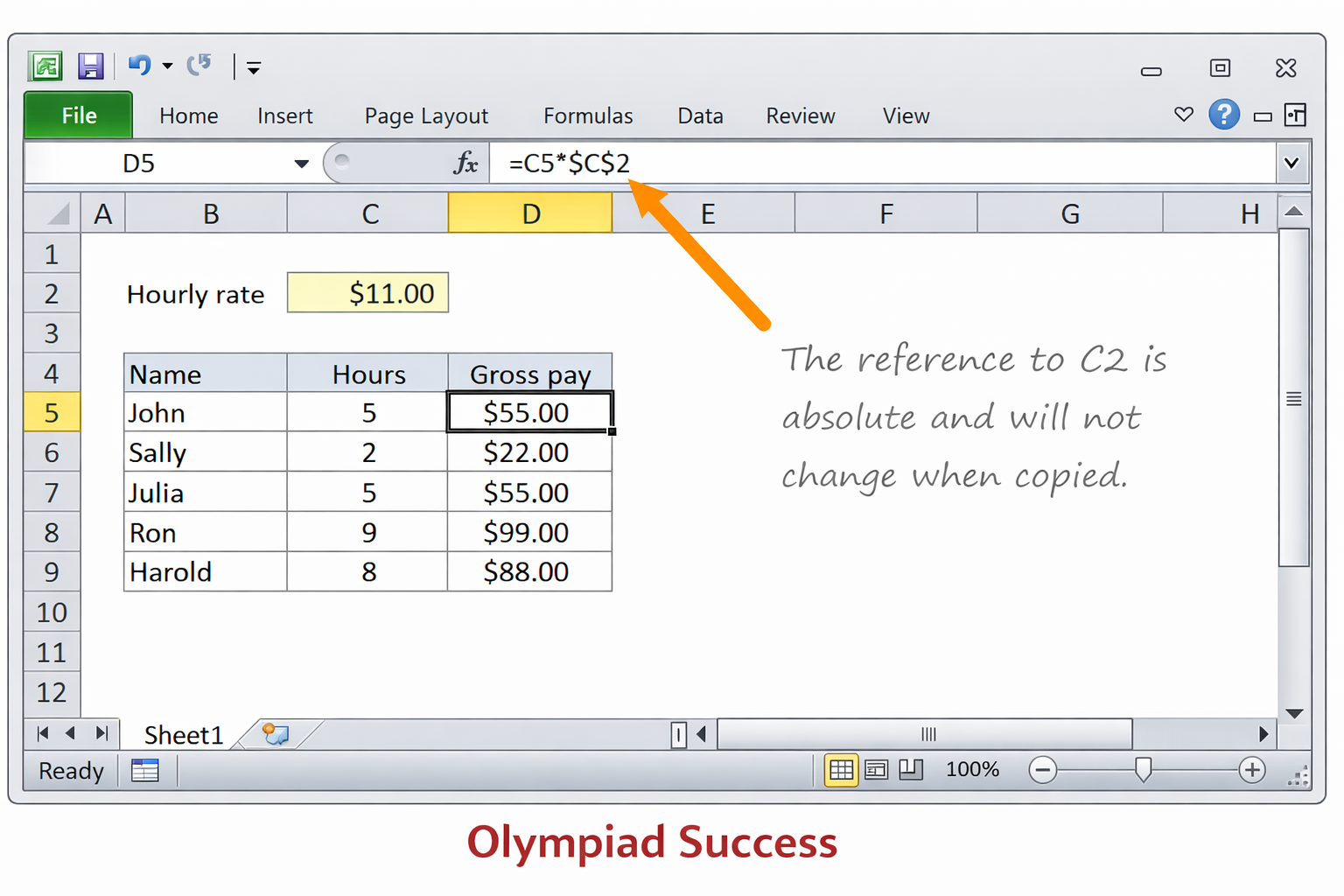Image resolution: width=1344 pixels, height=896 pixels.
Task: Open the Formulas ribbon tab
Action: [587, 115]
